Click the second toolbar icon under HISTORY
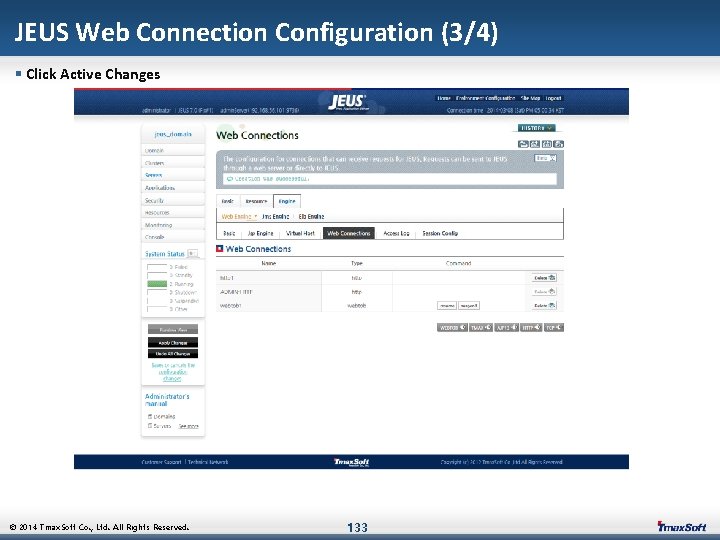This screenshot has width=720, height=540. [535, 144]
